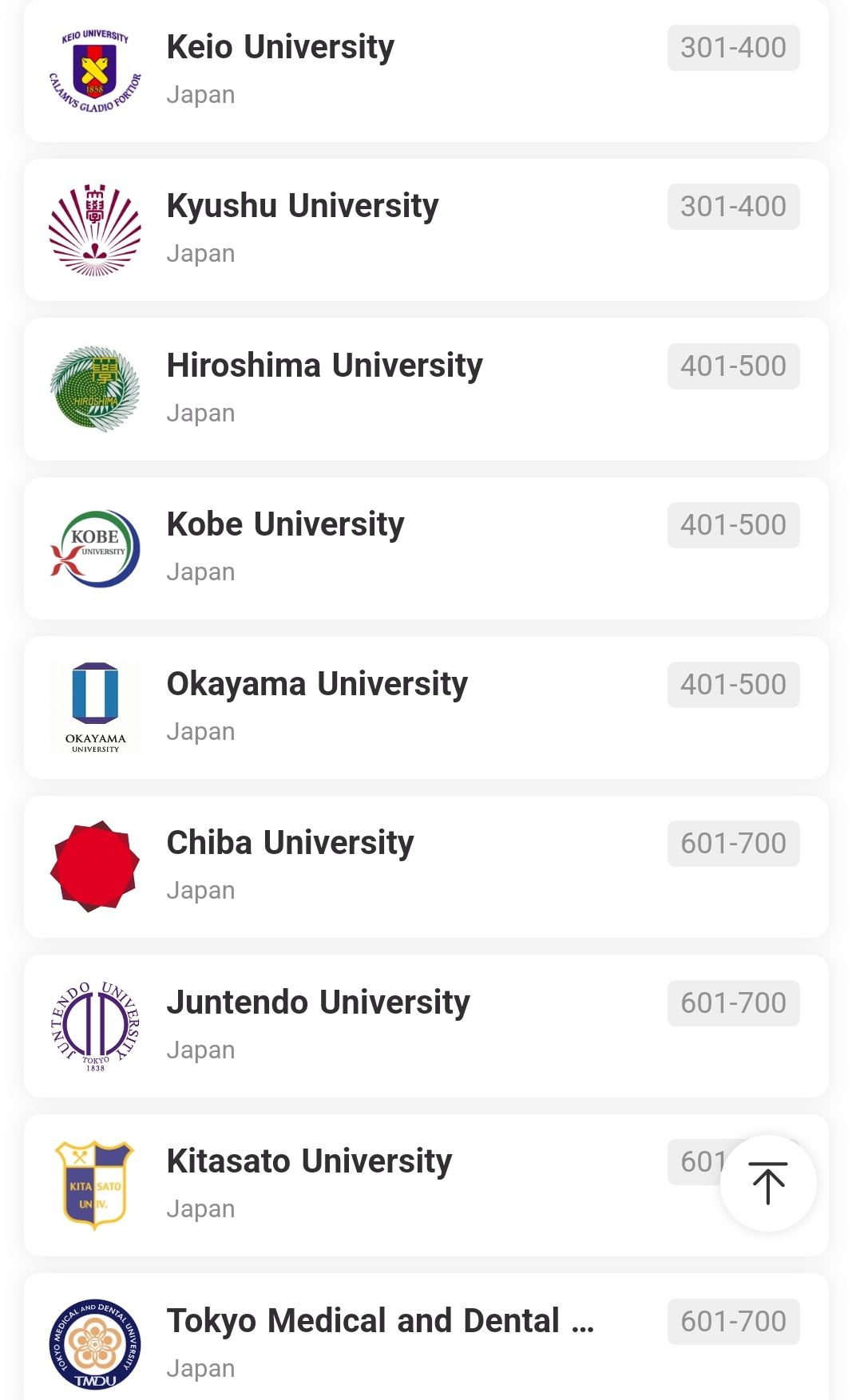Click the Kobe University logo
The width and height of the screenshot is (852, 1400).
[x=95, y=548]
